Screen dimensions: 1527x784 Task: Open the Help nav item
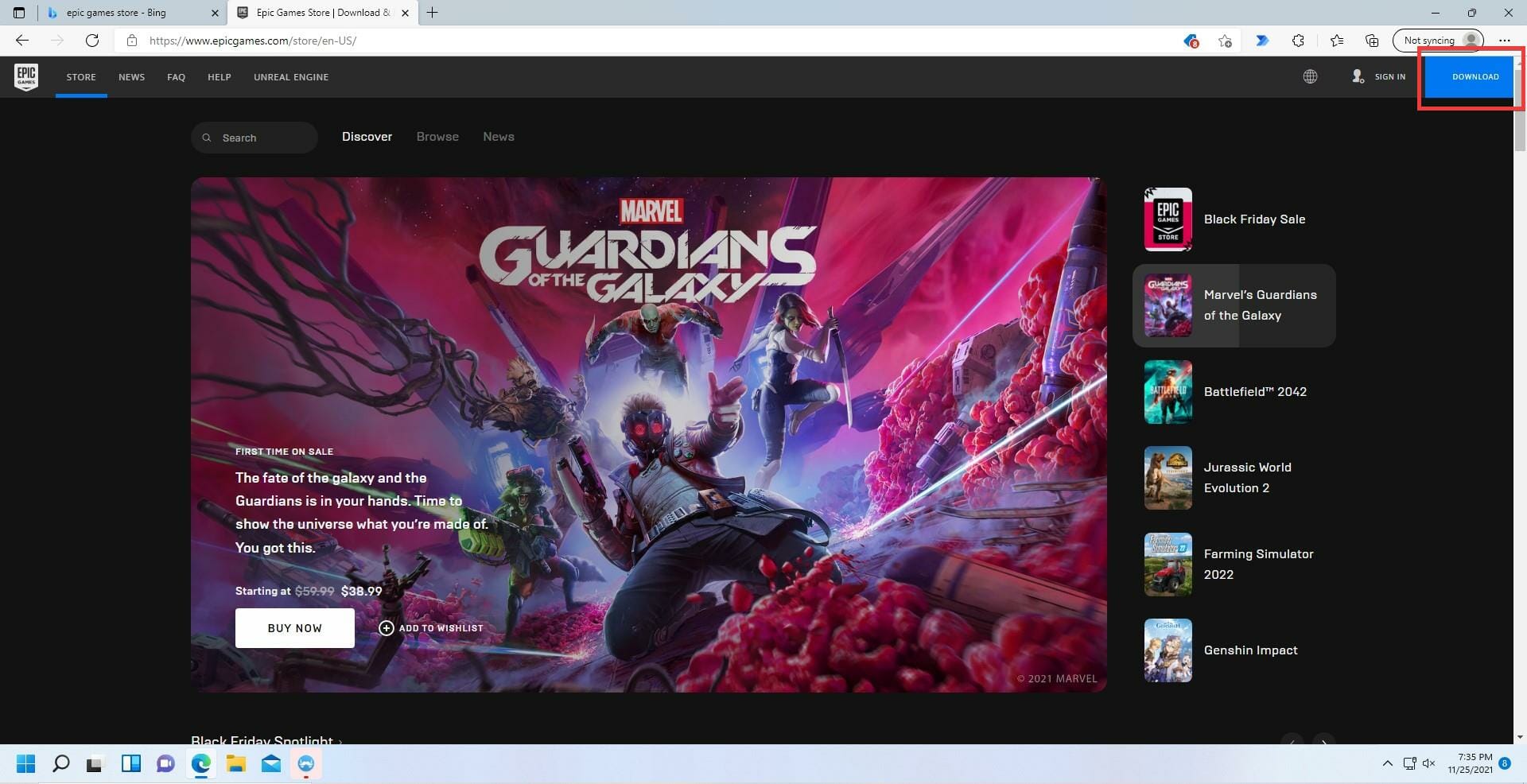click(219, 77)
